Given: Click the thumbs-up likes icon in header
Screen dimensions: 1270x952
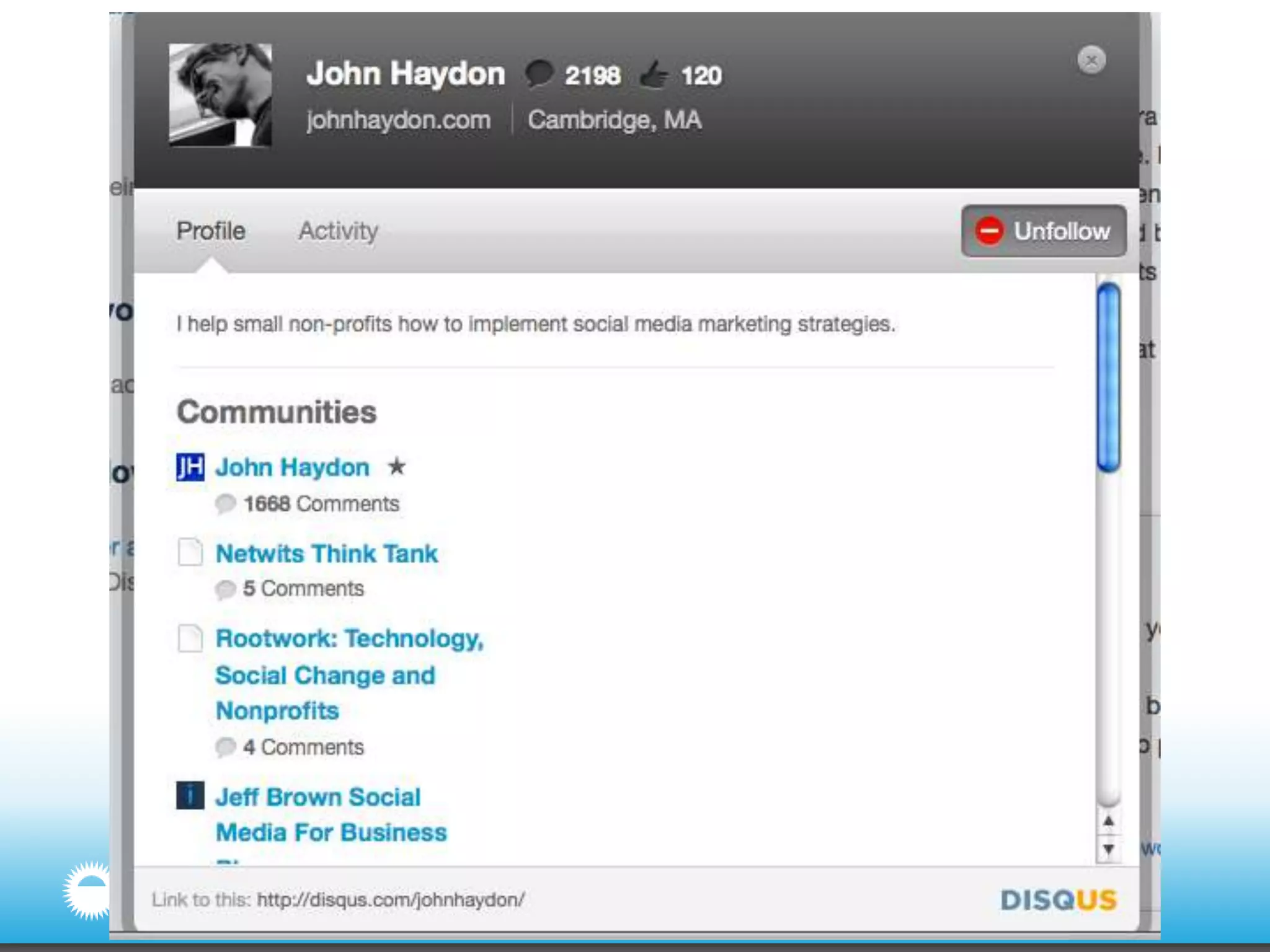Looking at the screenshot, I should 654,75.
